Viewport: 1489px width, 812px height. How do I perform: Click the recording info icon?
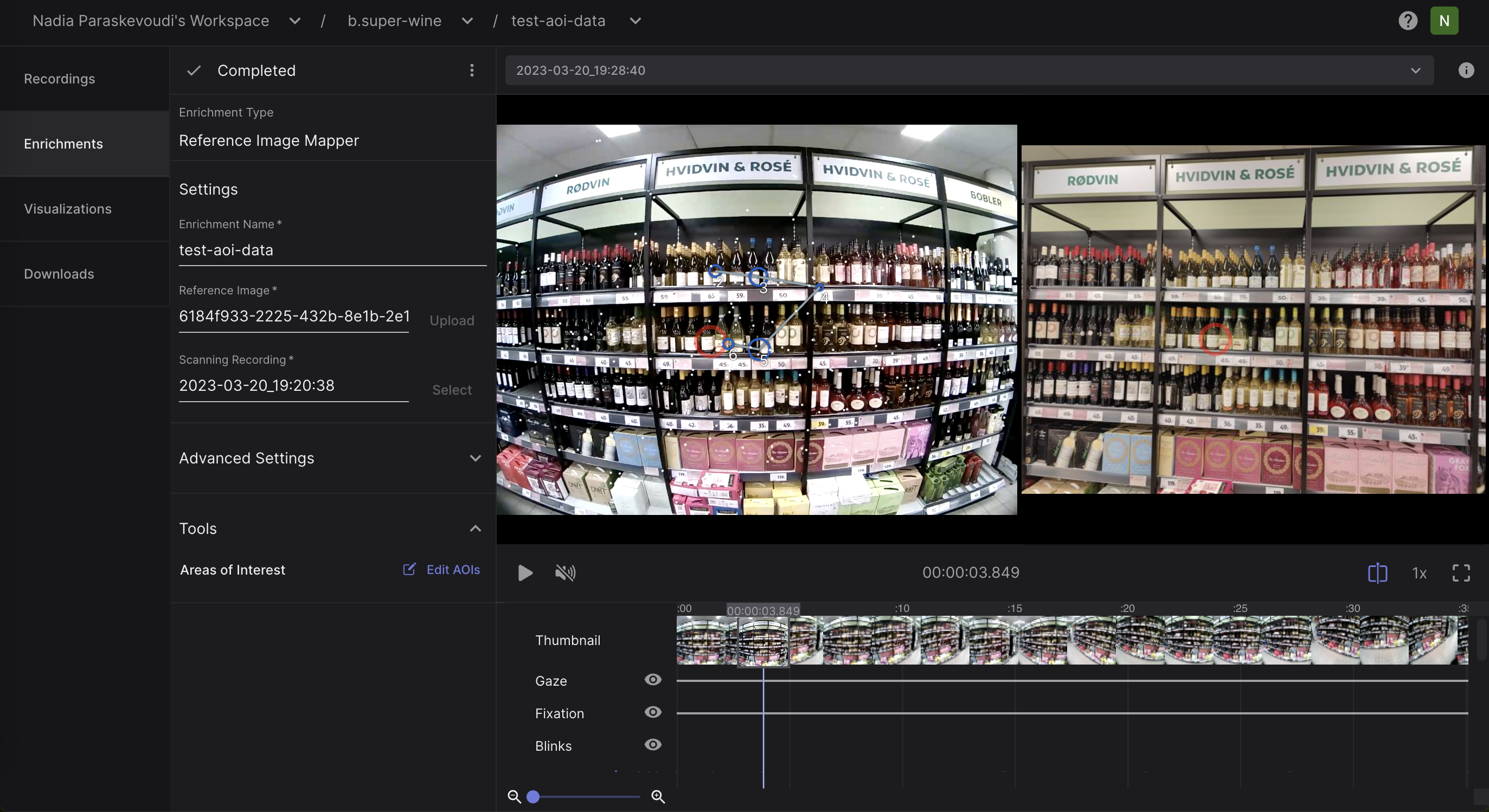(1466, 70)
